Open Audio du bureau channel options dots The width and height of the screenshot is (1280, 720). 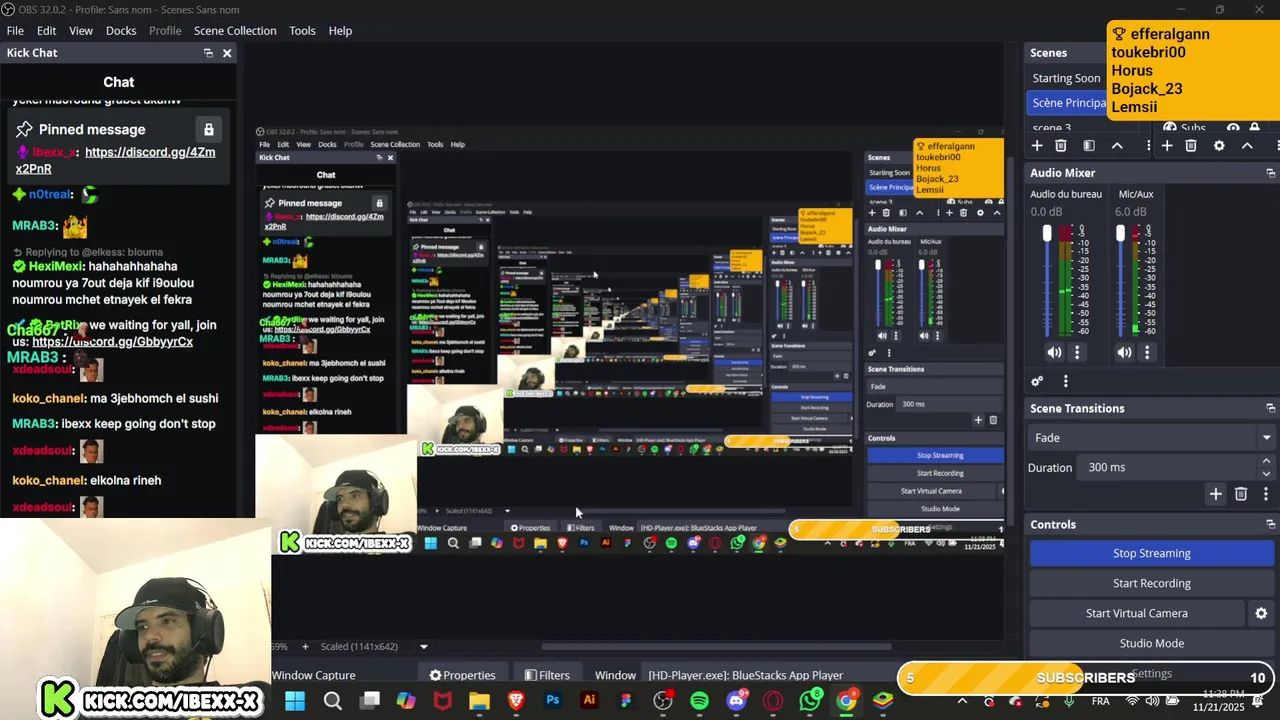[x=1077, y=352]
